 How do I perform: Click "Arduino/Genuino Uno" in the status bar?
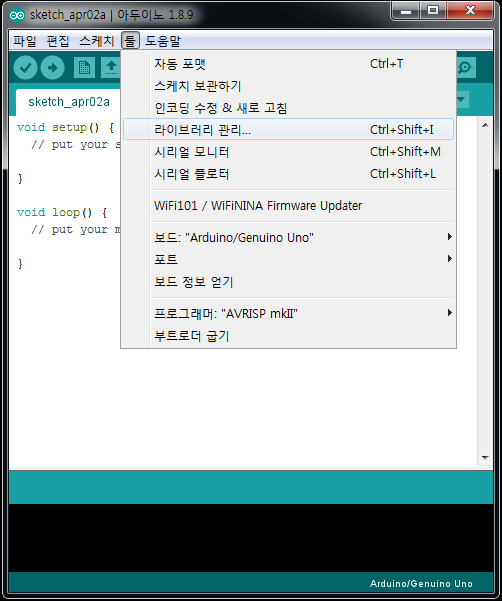[x=421, y=584]
